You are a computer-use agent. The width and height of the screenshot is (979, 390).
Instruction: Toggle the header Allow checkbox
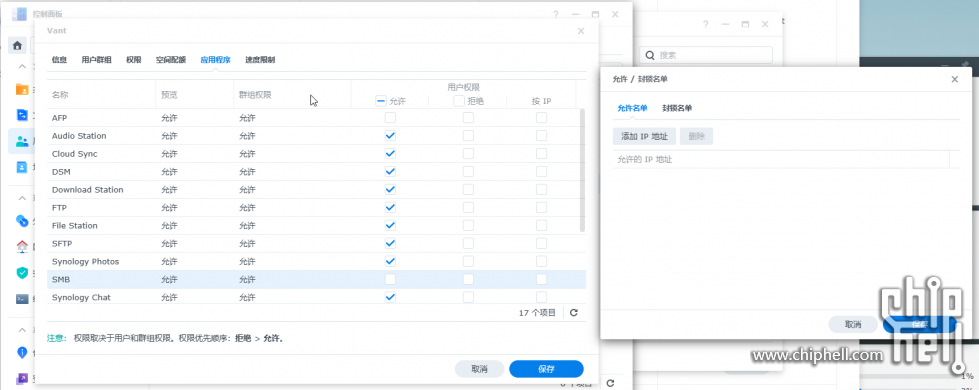(381, 100)
